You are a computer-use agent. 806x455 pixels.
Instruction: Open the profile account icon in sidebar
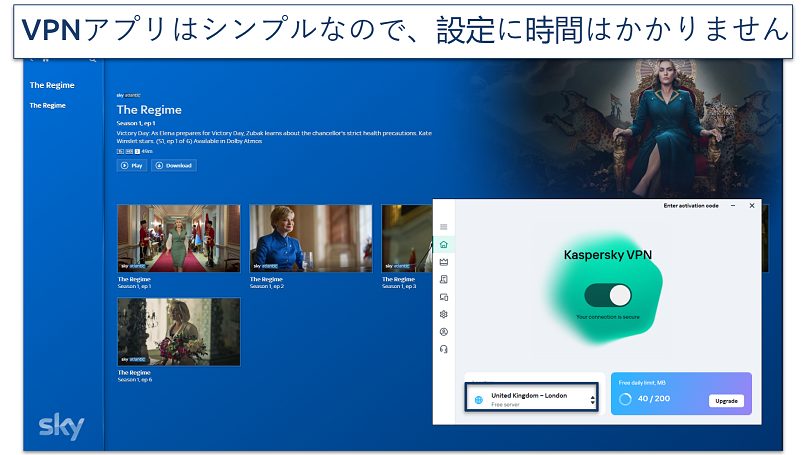tap(444, 331)
